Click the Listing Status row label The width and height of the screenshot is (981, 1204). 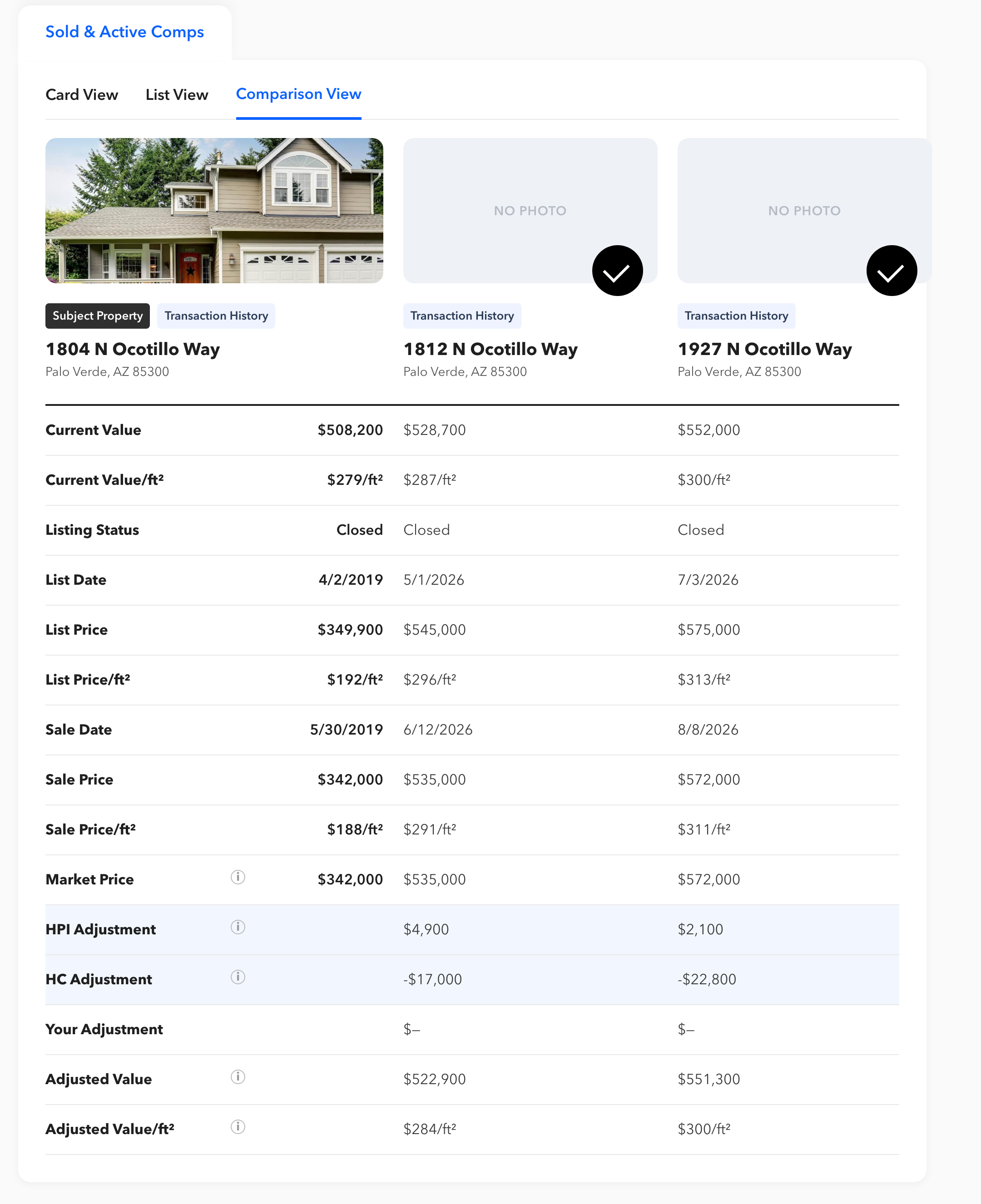coord(92,530)
